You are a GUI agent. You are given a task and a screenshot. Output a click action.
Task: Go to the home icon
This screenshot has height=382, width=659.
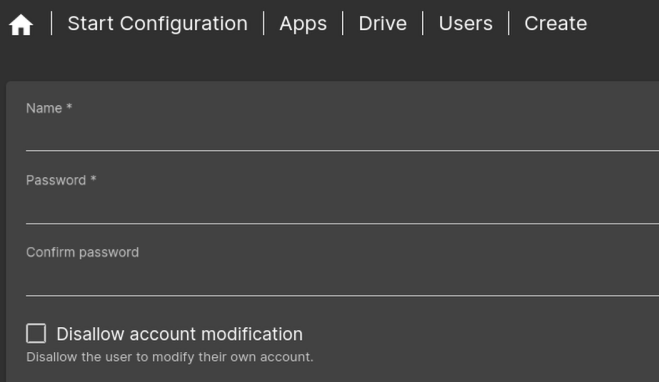(x=21, y=24)
